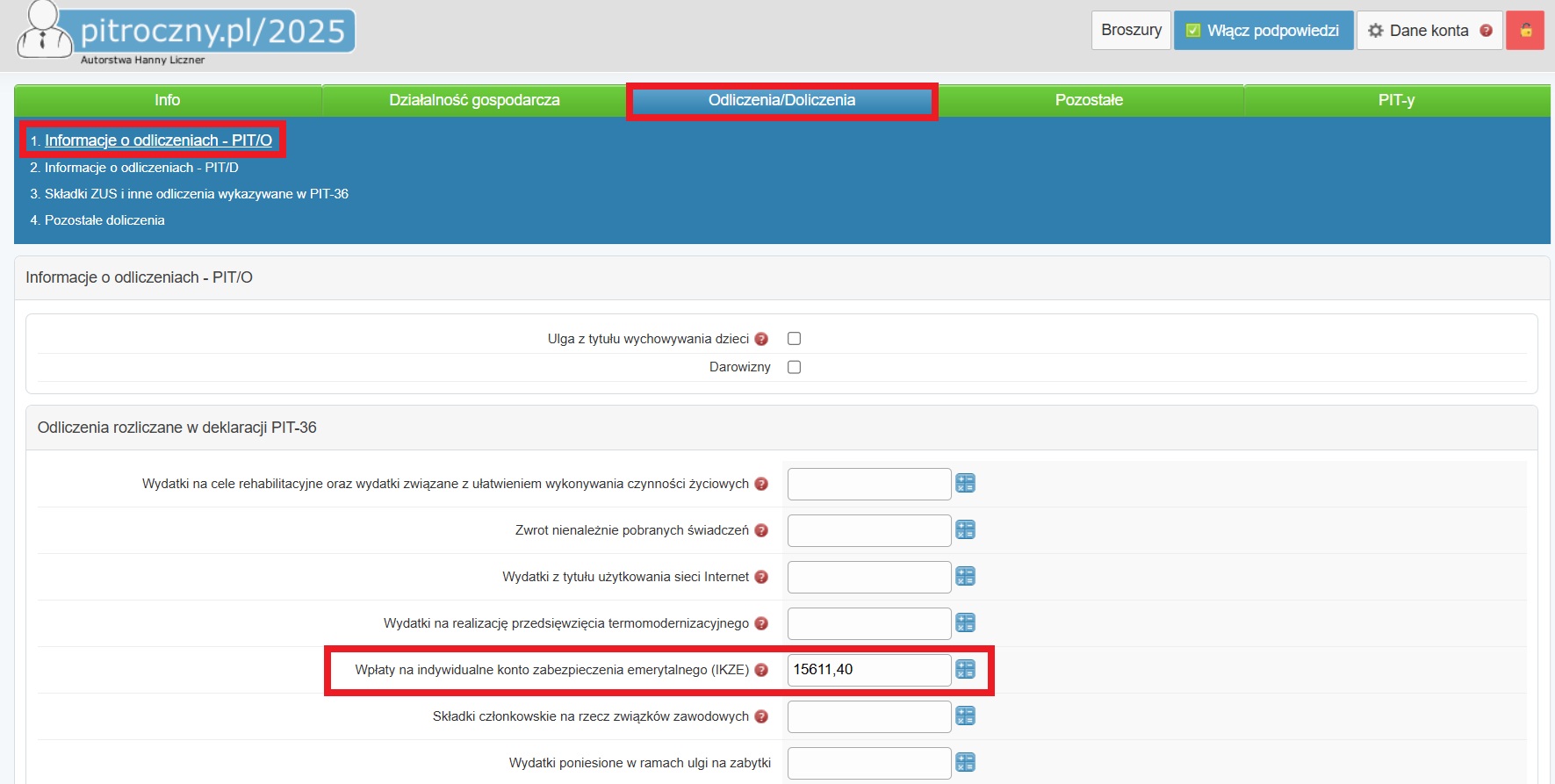Screen dimensions: 1555x784
Task: Click calculator icon beside rehabilitation expenses field
Action: point(965,483)
